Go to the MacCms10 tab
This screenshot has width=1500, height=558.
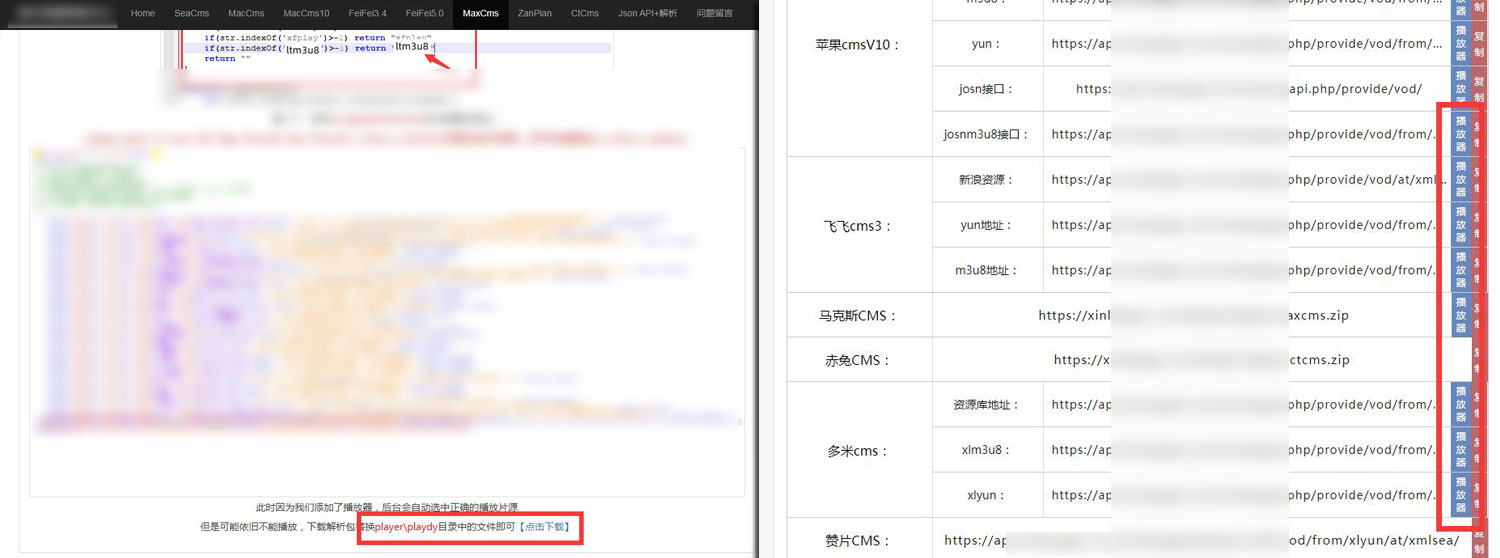[x=306, y=14]
